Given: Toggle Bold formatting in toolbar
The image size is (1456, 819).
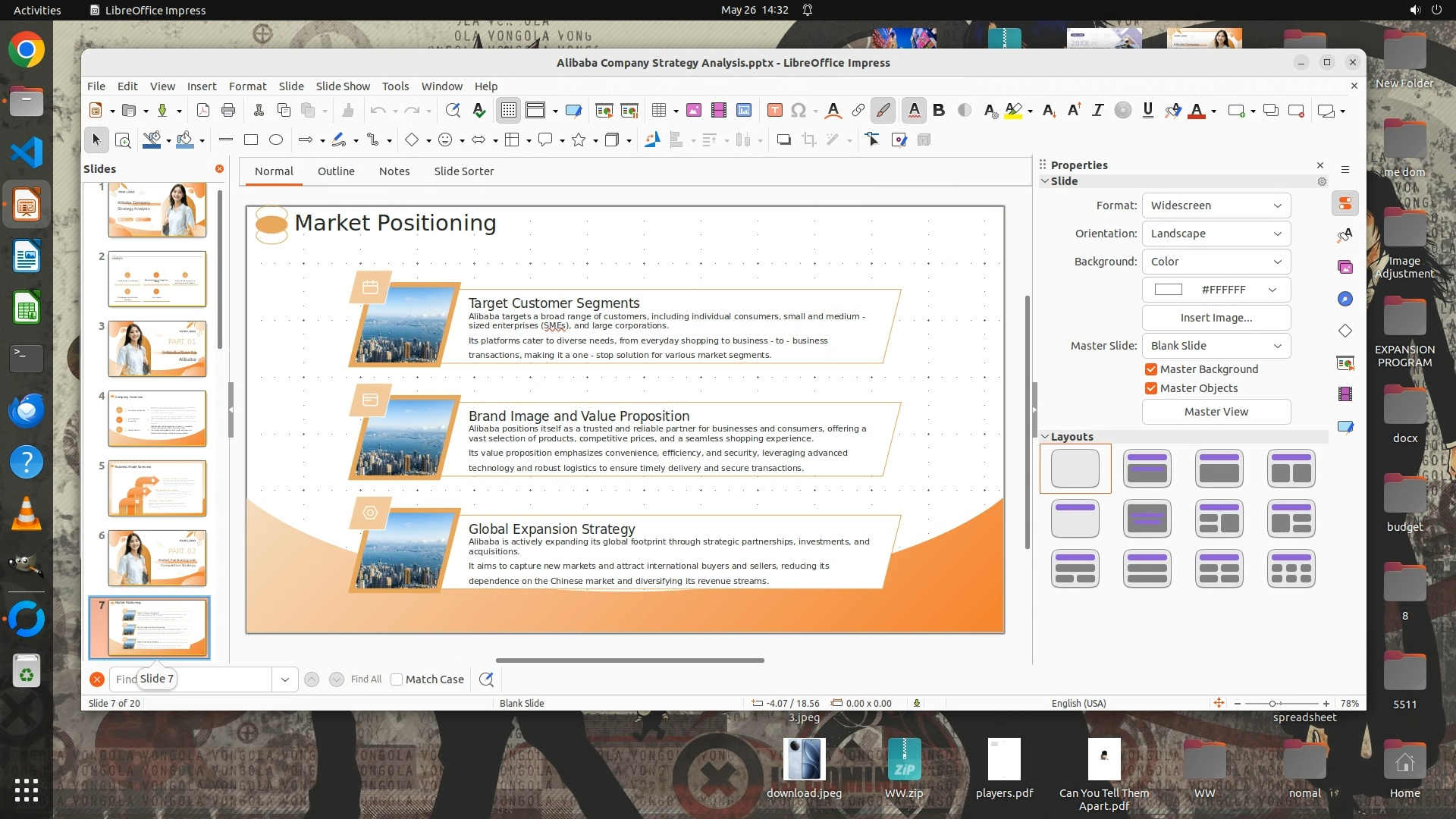Looking at the screenshot, I should point(939,111).
